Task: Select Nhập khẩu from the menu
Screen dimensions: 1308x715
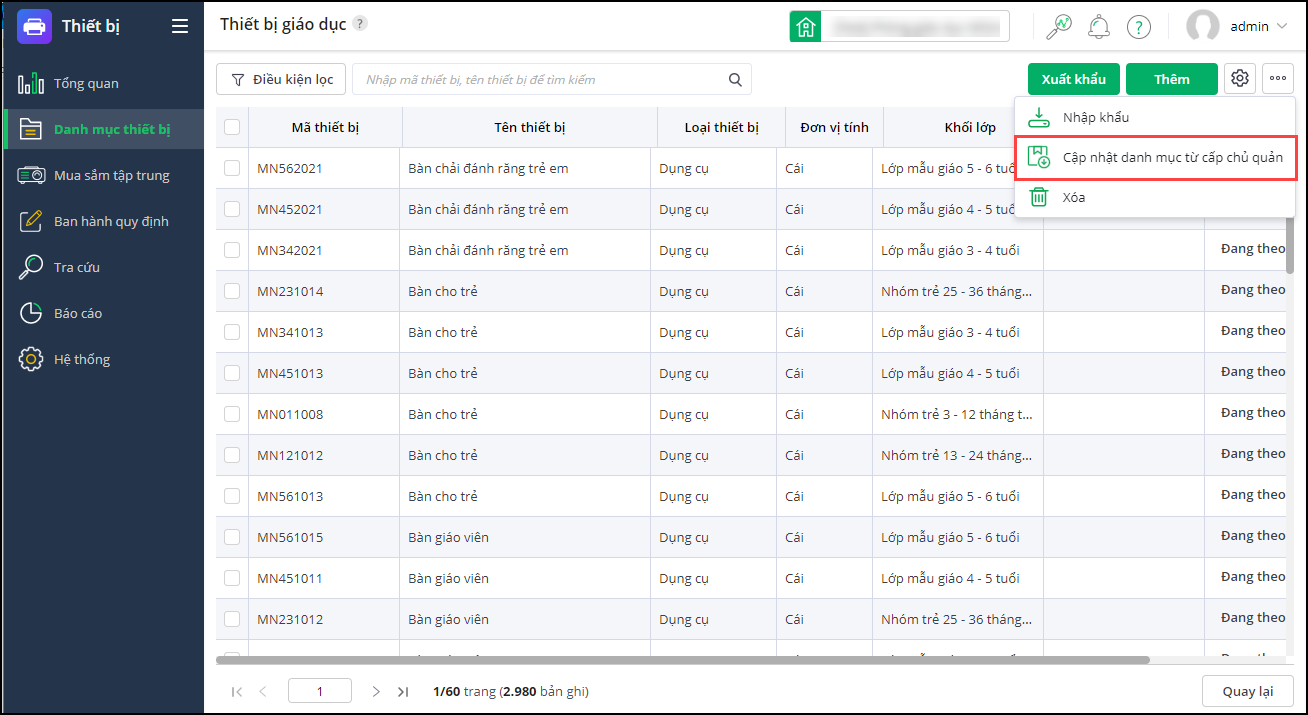Action: (1095, 117)
